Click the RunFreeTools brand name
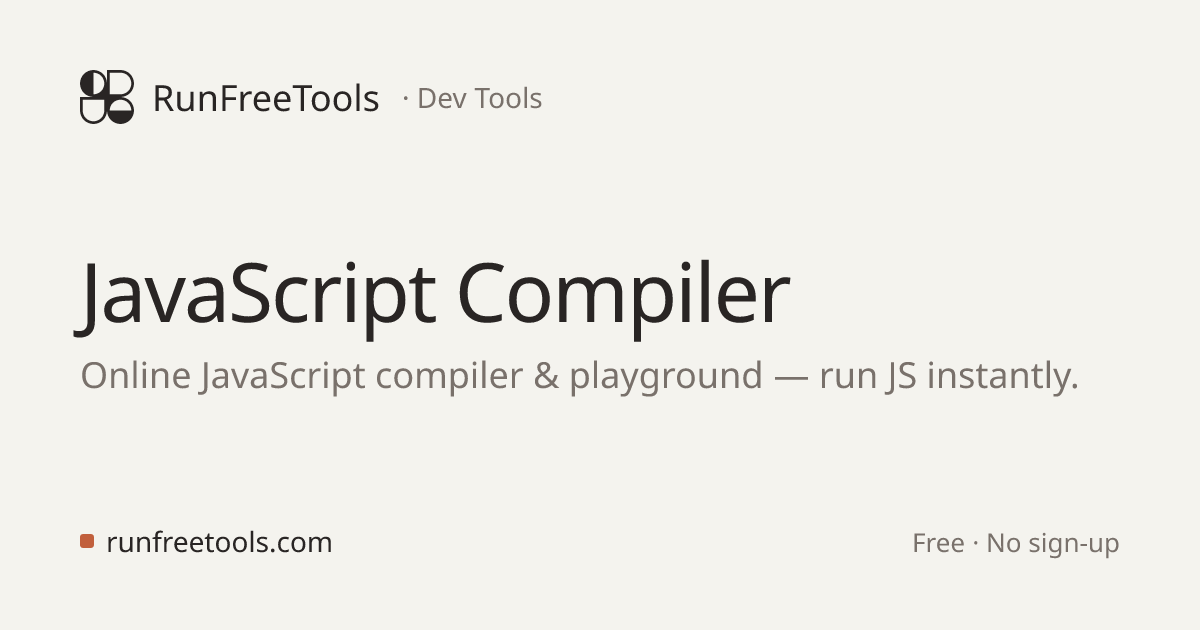This screenshot has width=1200, height=630. point(266,99)
